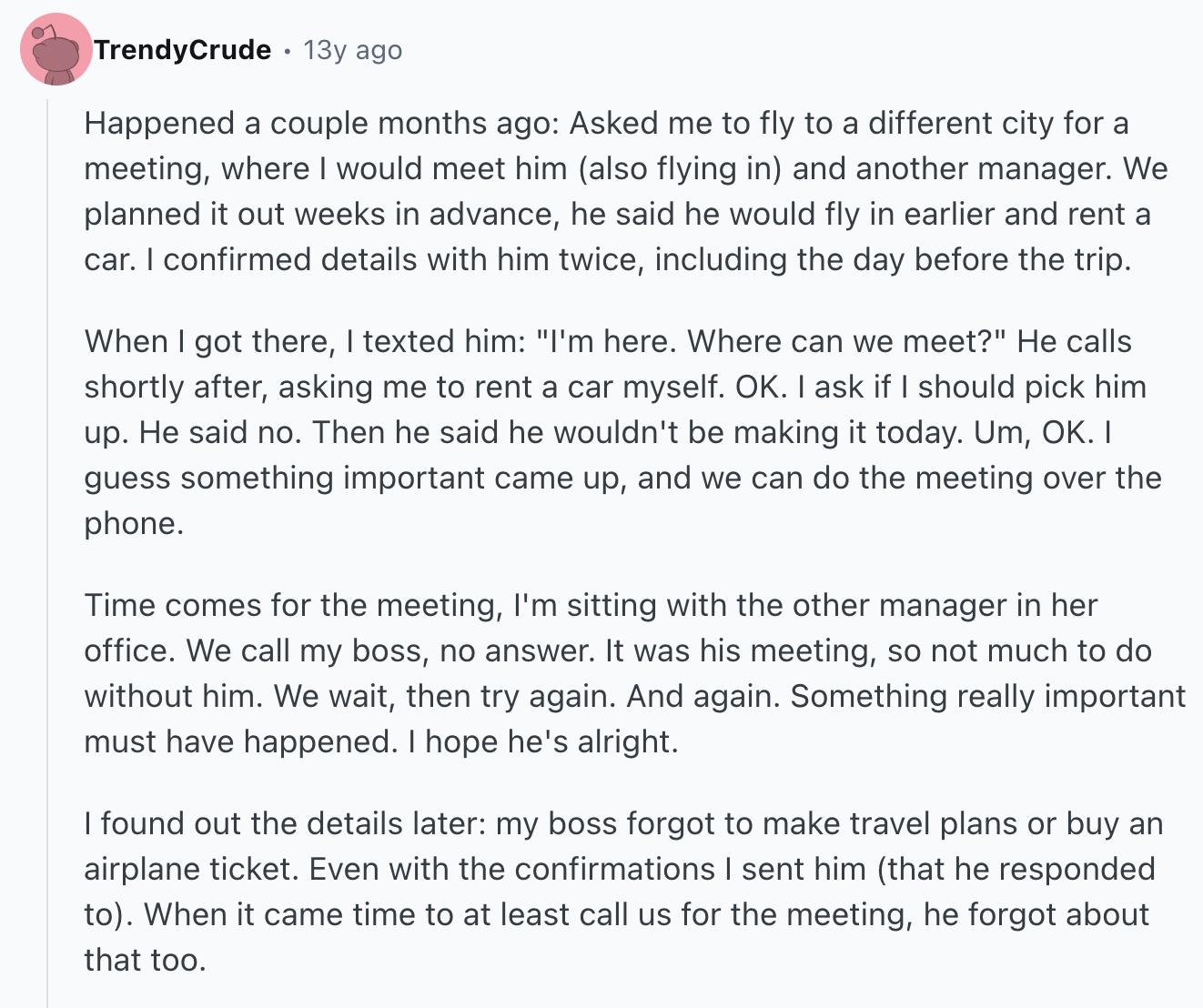This screenshot has height=1008, width=1203.
Task: Click the separator dot between username and timestamp
Action: (x=287, y=51)
